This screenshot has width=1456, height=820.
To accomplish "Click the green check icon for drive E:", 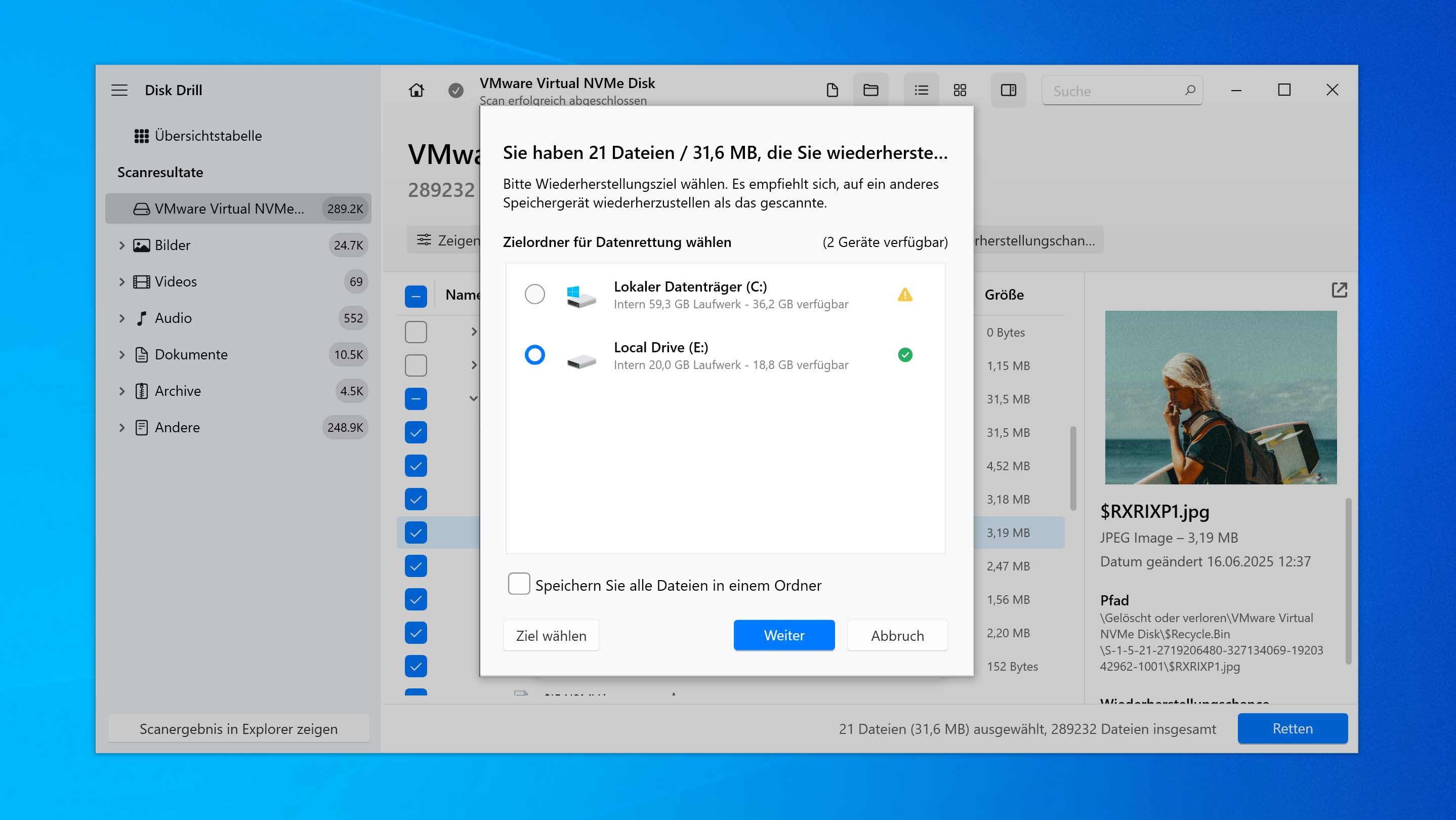I will coord(905,355).
